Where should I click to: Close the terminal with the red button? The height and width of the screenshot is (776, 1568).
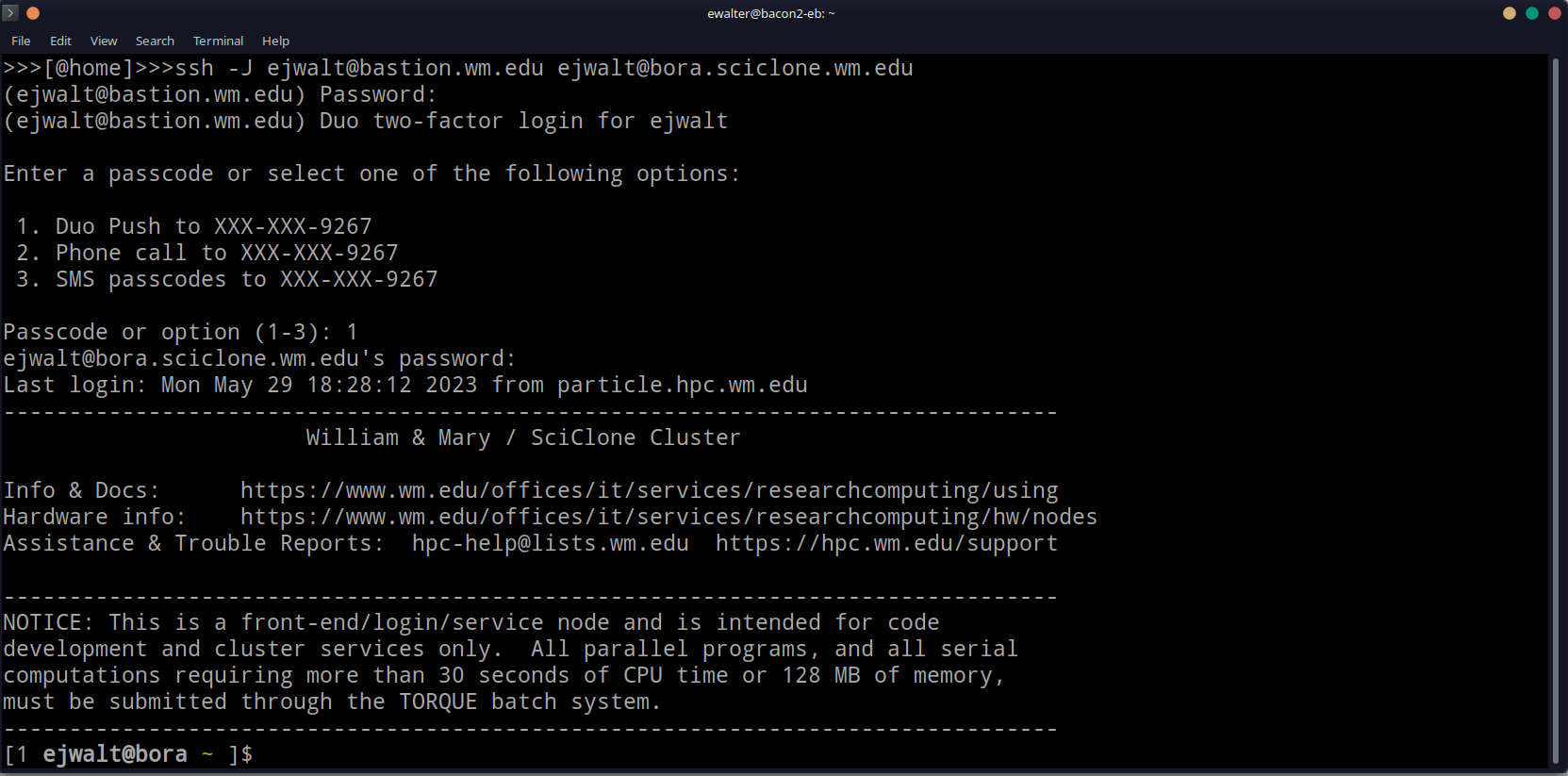1555,13
